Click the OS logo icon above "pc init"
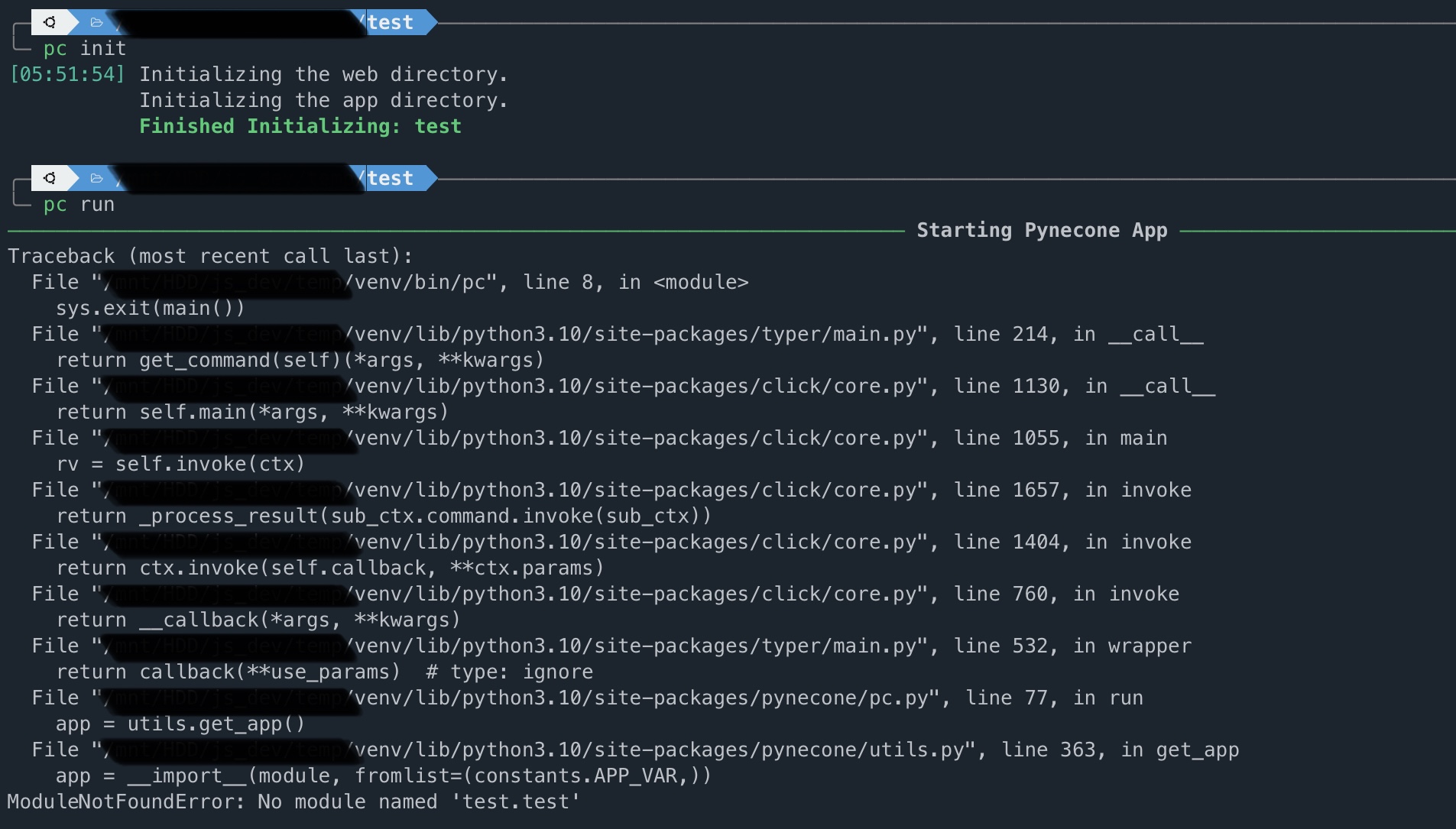Image resolution: width=1456 pixels, height=829 pixels. (x=50, y=22)
